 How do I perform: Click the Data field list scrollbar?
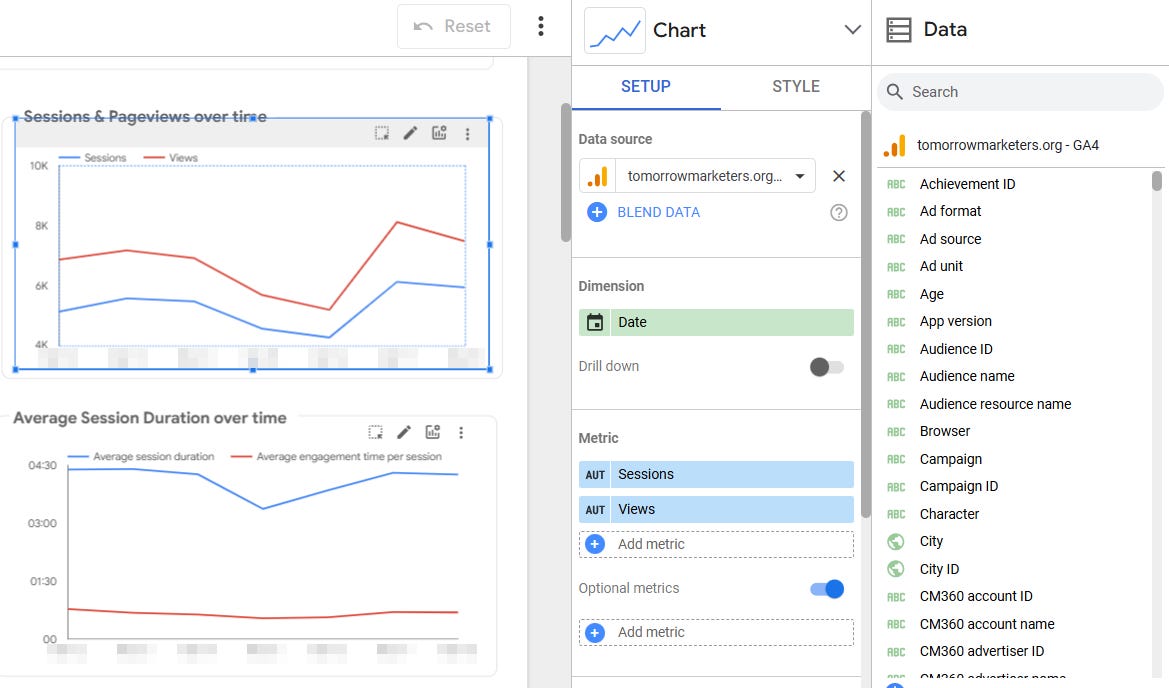click(x=1157, y=181)
